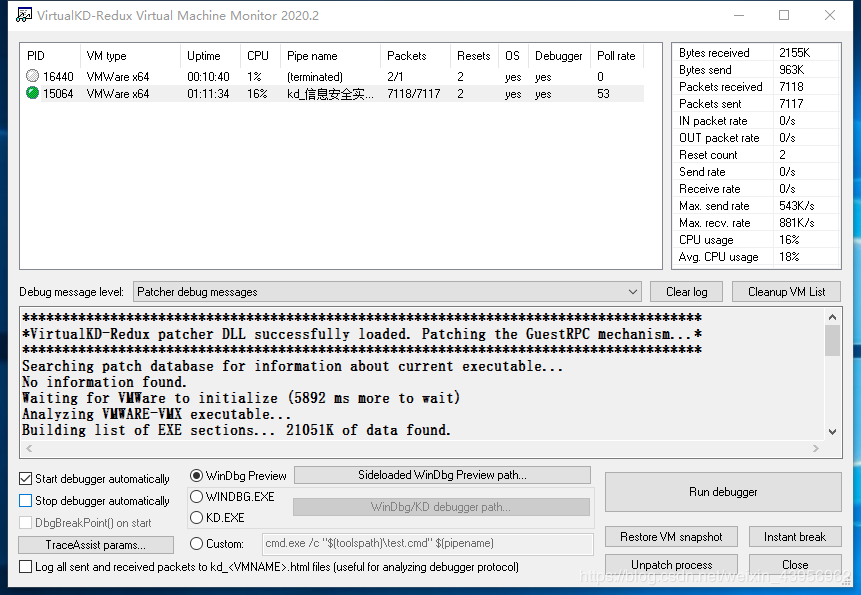
Task: Toggle Stop debugger automatically checkbox
Action: [x=25, y=501]
